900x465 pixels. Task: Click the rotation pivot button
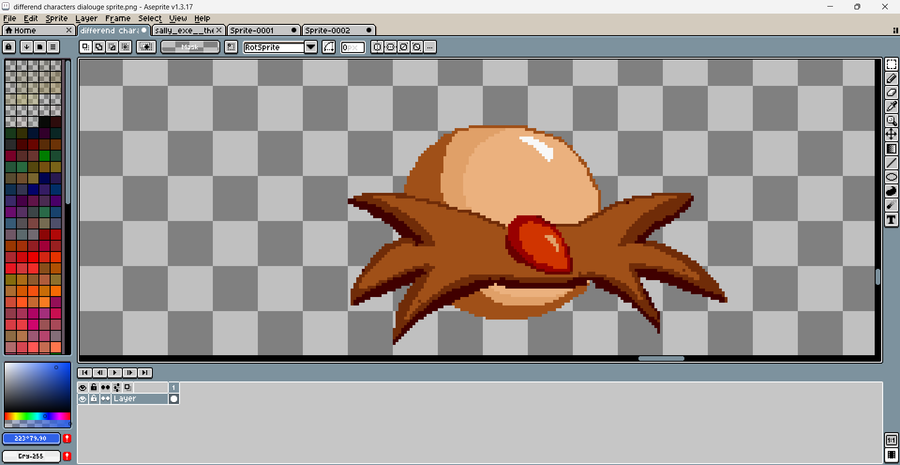231,47
